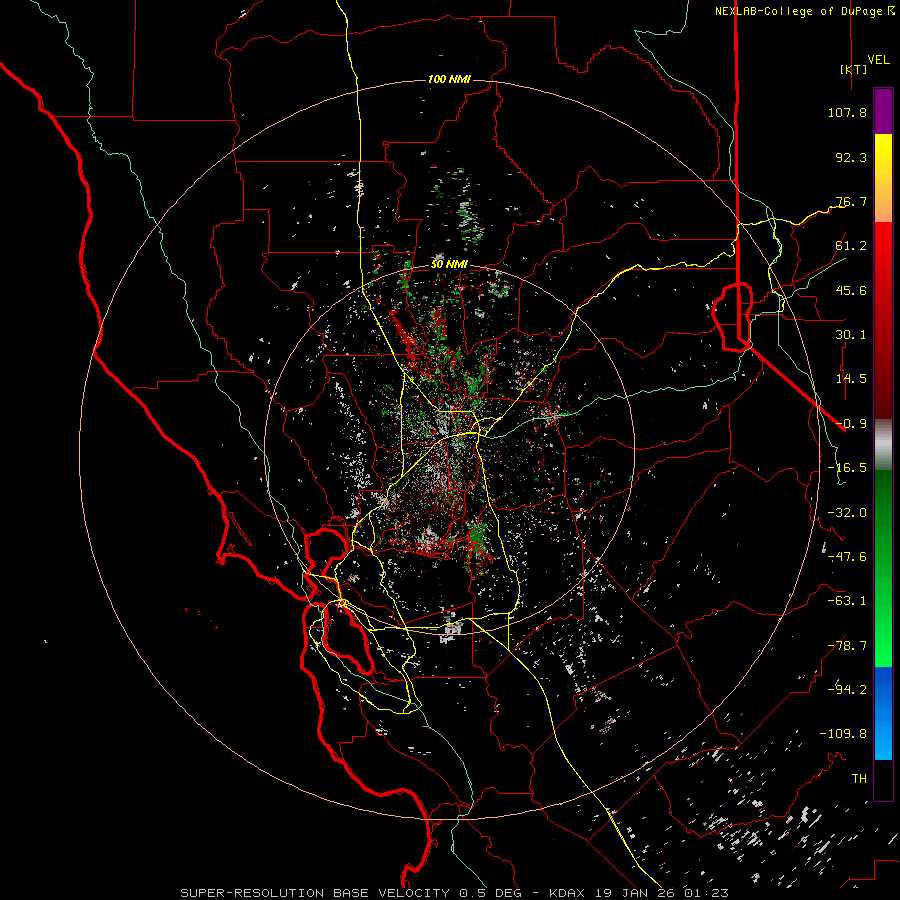
Task: Click the yellow-orange segment of color bar
Action: pyautogui.click(x=883, y=178)
